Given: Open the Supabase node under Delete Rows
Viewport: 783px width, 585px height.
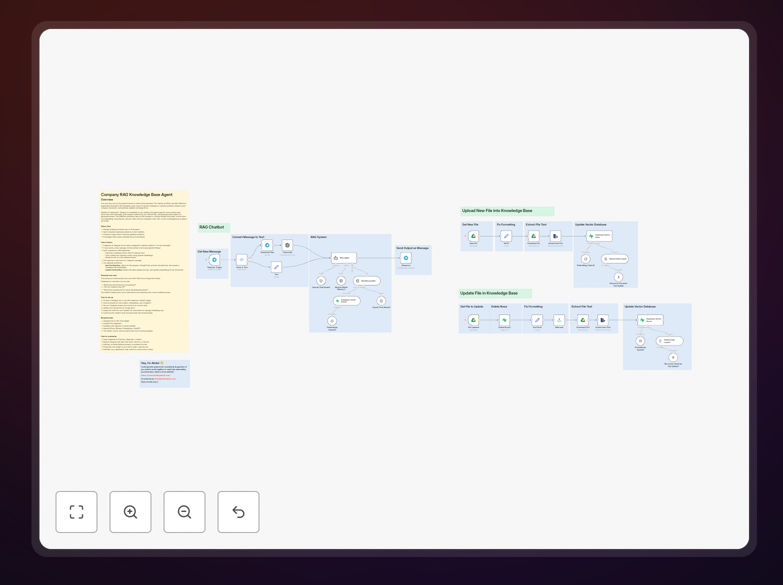Looking at the screenshot, I should [x=504, y=320].
